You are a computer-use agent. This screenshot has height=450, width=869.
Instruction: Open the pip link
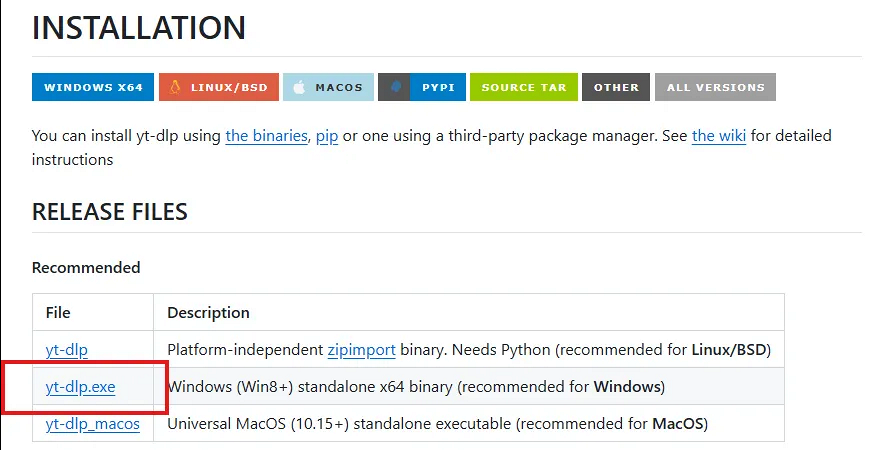[x=327, y=136]
